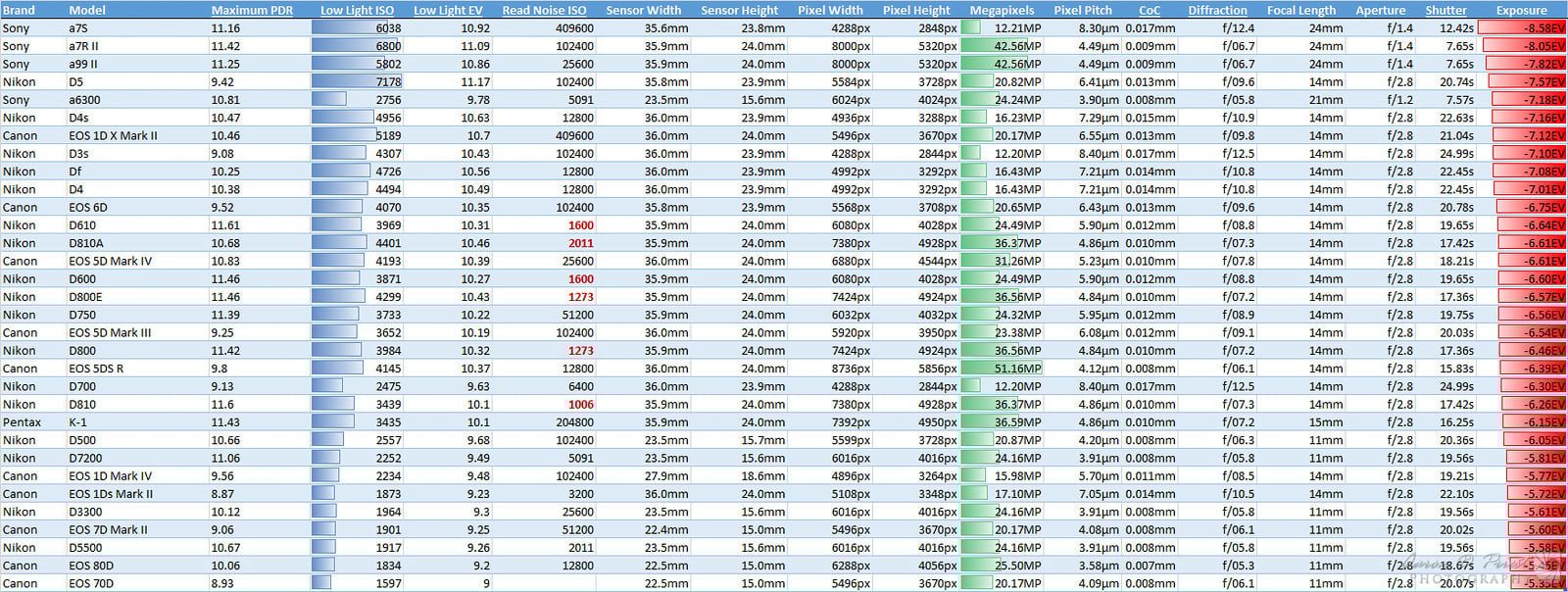This screenshot has width=1568, height=592.
Task: Click the Pixel Width column header
Action: [830, 10]
